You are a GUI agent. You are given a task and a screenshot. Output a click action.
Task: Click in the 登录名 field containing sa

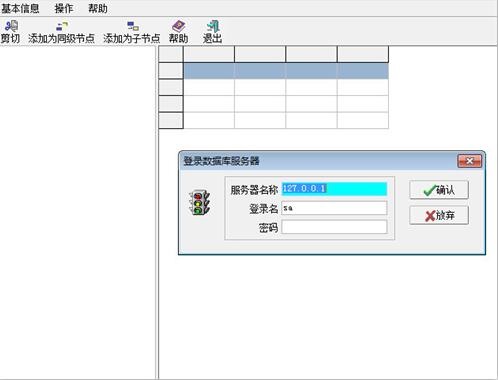coord(334,208)
